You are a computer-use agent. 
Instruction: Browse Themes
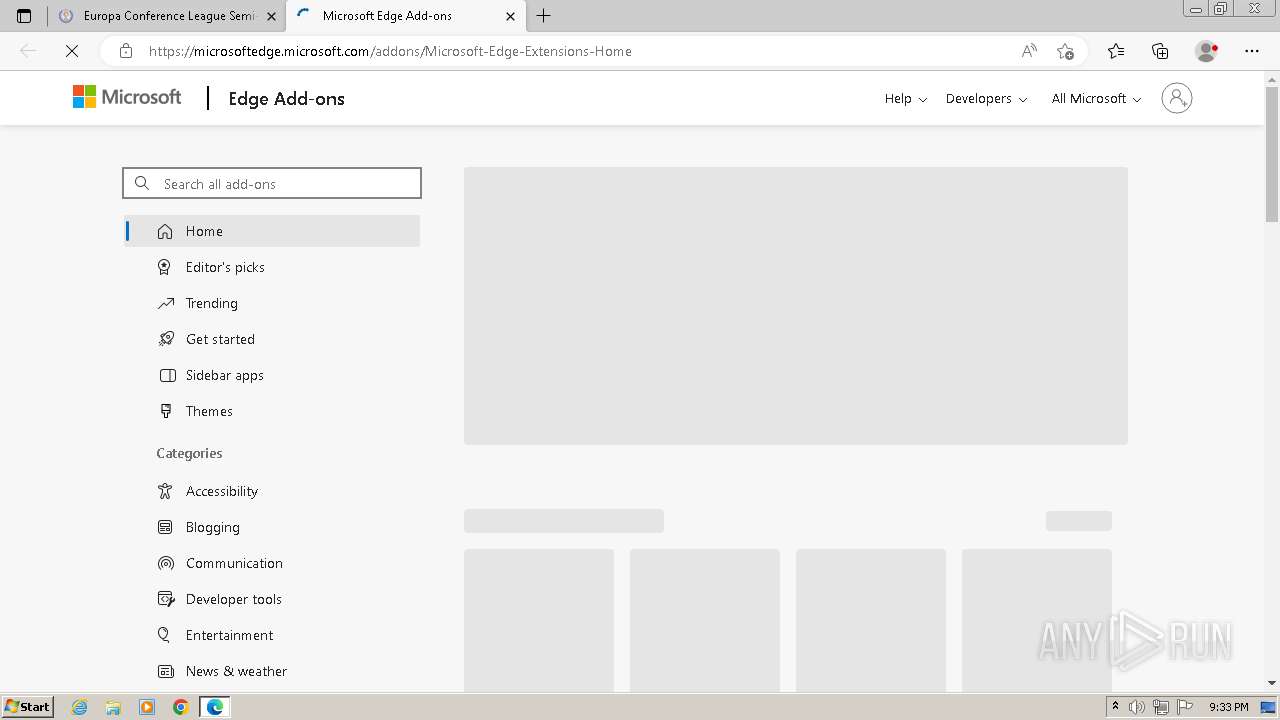272,411
